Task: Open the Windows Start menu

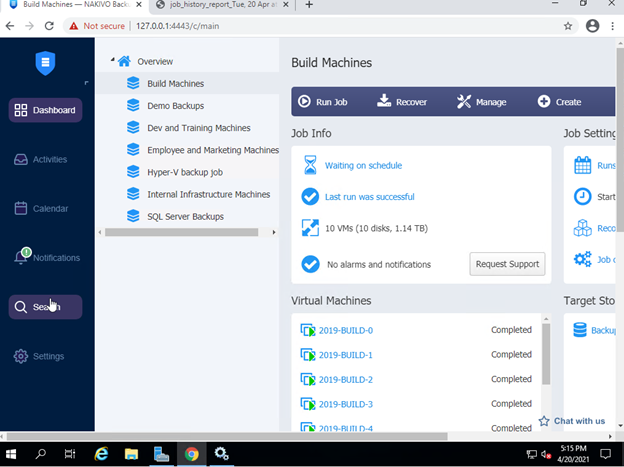Action: (11, 454)
